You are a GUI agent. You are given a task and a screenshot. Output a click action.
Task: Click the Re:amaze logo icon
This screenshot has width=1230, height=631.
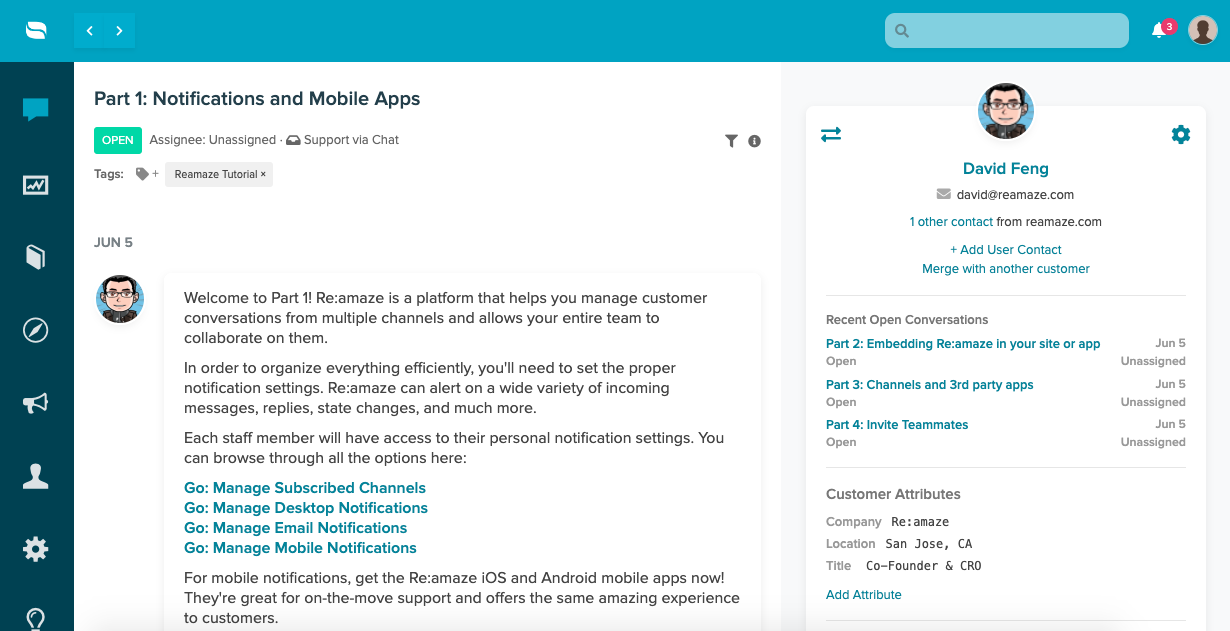click(x=37, y=31)
